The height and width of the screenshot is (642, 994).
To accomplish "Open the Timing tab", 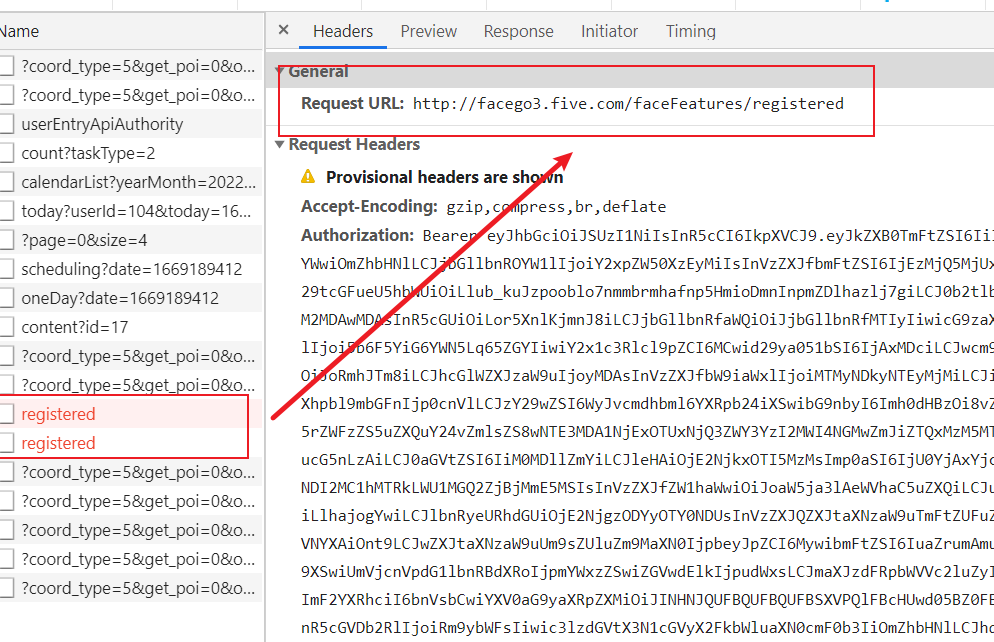I will 691,31.
